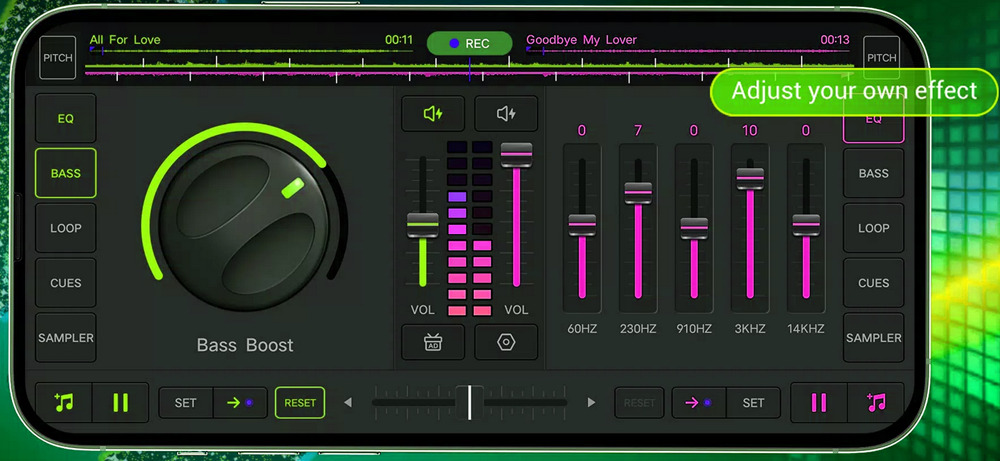Select the left LOOP tab
Screen dimensions: 1000x461
pos(66,228)
